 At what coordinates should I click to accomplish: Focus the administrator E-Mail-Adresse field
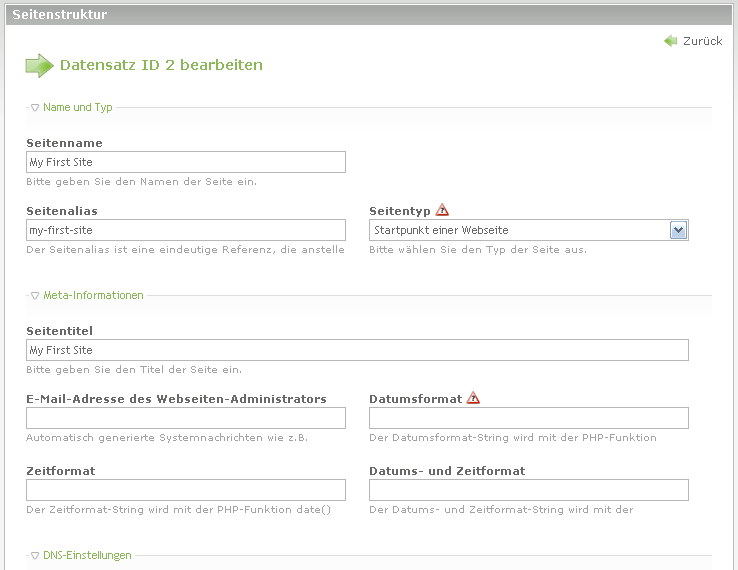(x=186, y=418)
